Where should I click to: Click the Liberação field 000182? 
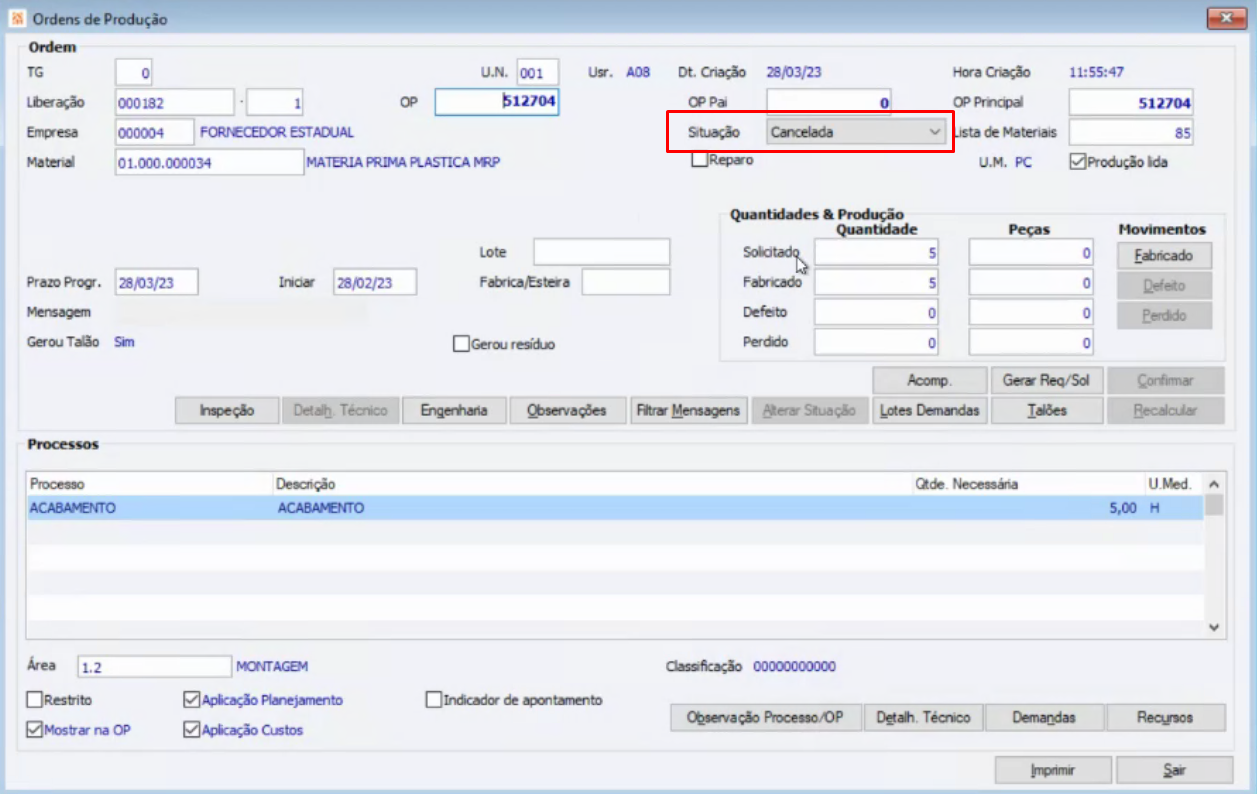coord(174,102)
